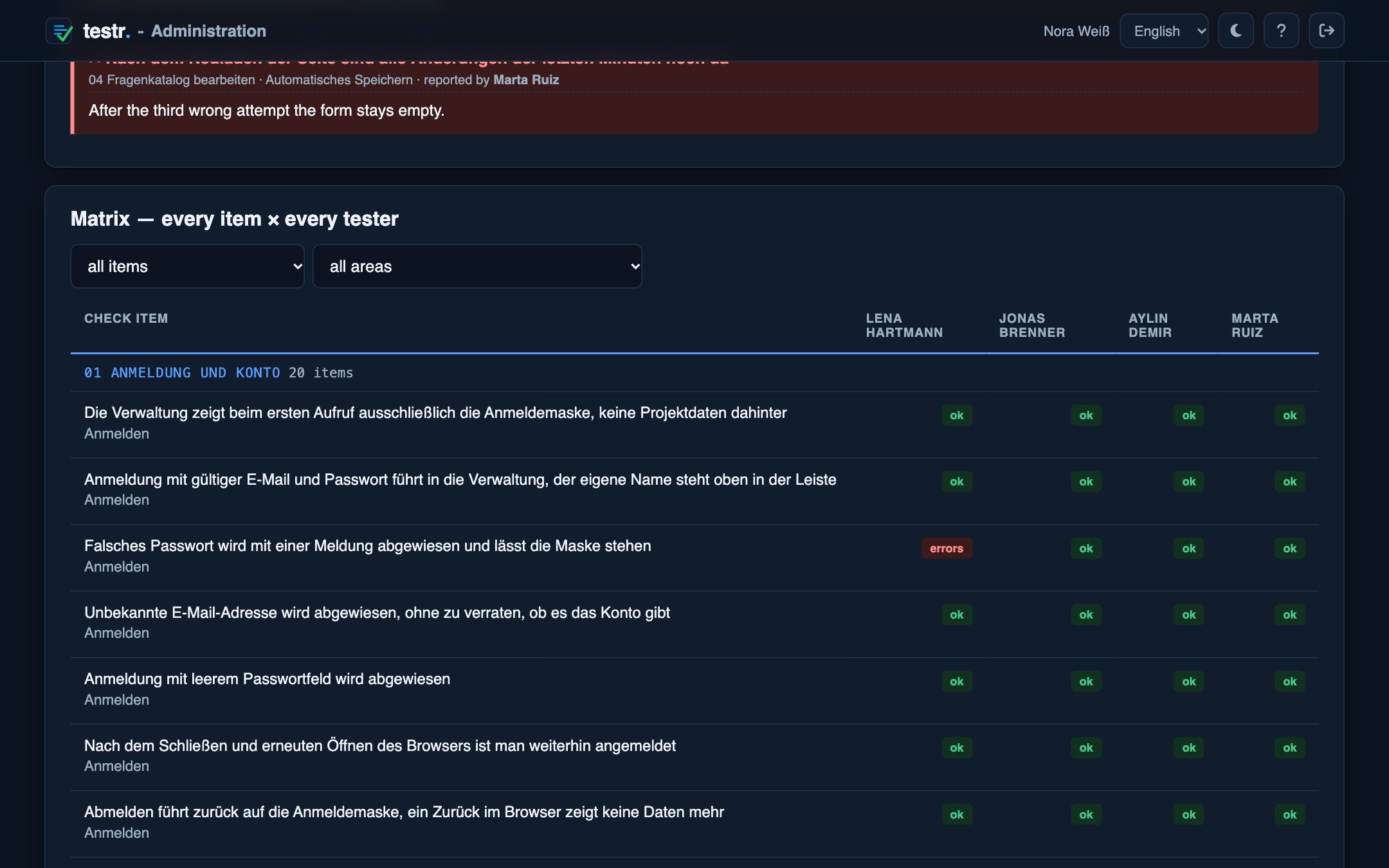1389x868 pixels.
Task: Click the Administration title text
Action: (208, 31)
